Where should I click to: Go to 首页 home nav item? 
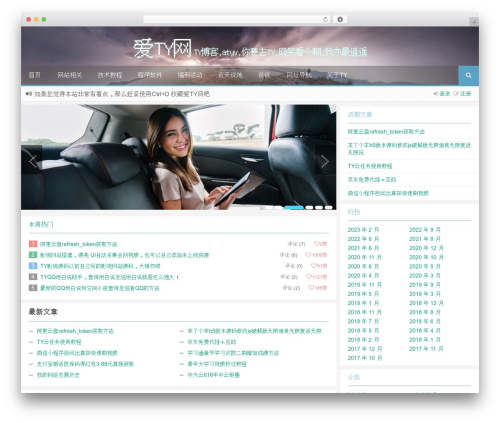coord(34,75)
